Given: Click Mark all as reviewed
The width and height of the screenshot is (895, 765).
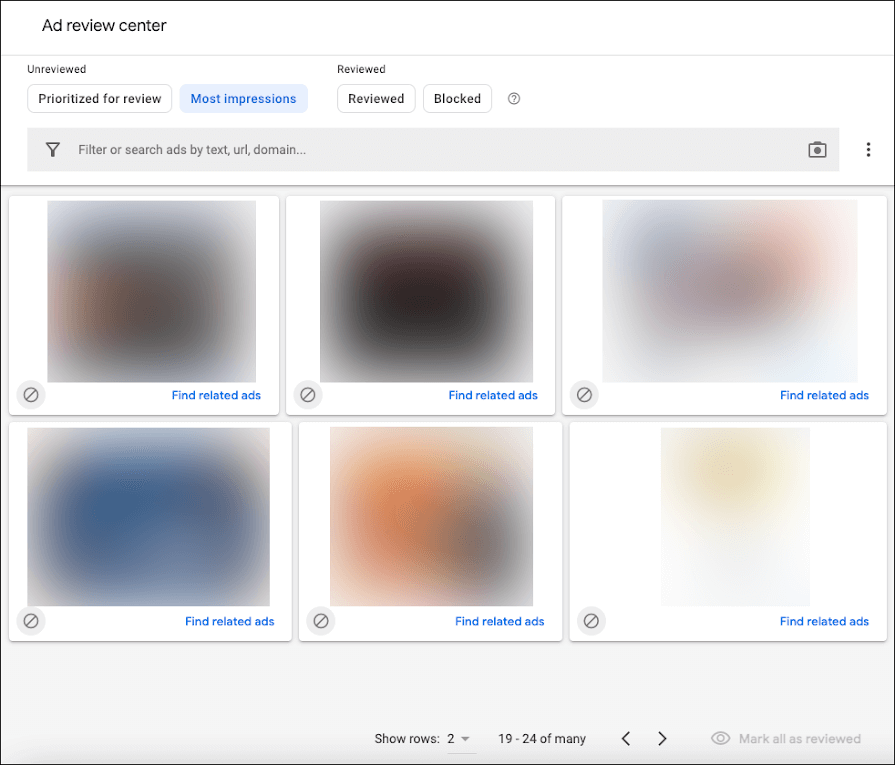Looking at the screenshot, I should [x=786, y=739].
